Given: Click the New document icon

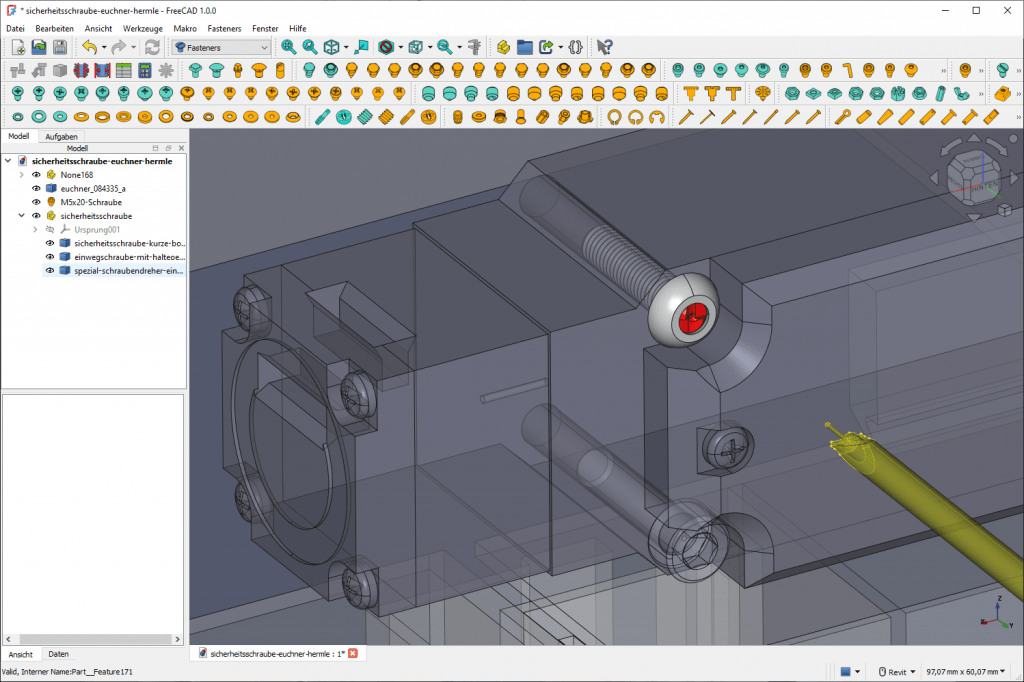Looking at the screenshot, I should tap(17, 47).
